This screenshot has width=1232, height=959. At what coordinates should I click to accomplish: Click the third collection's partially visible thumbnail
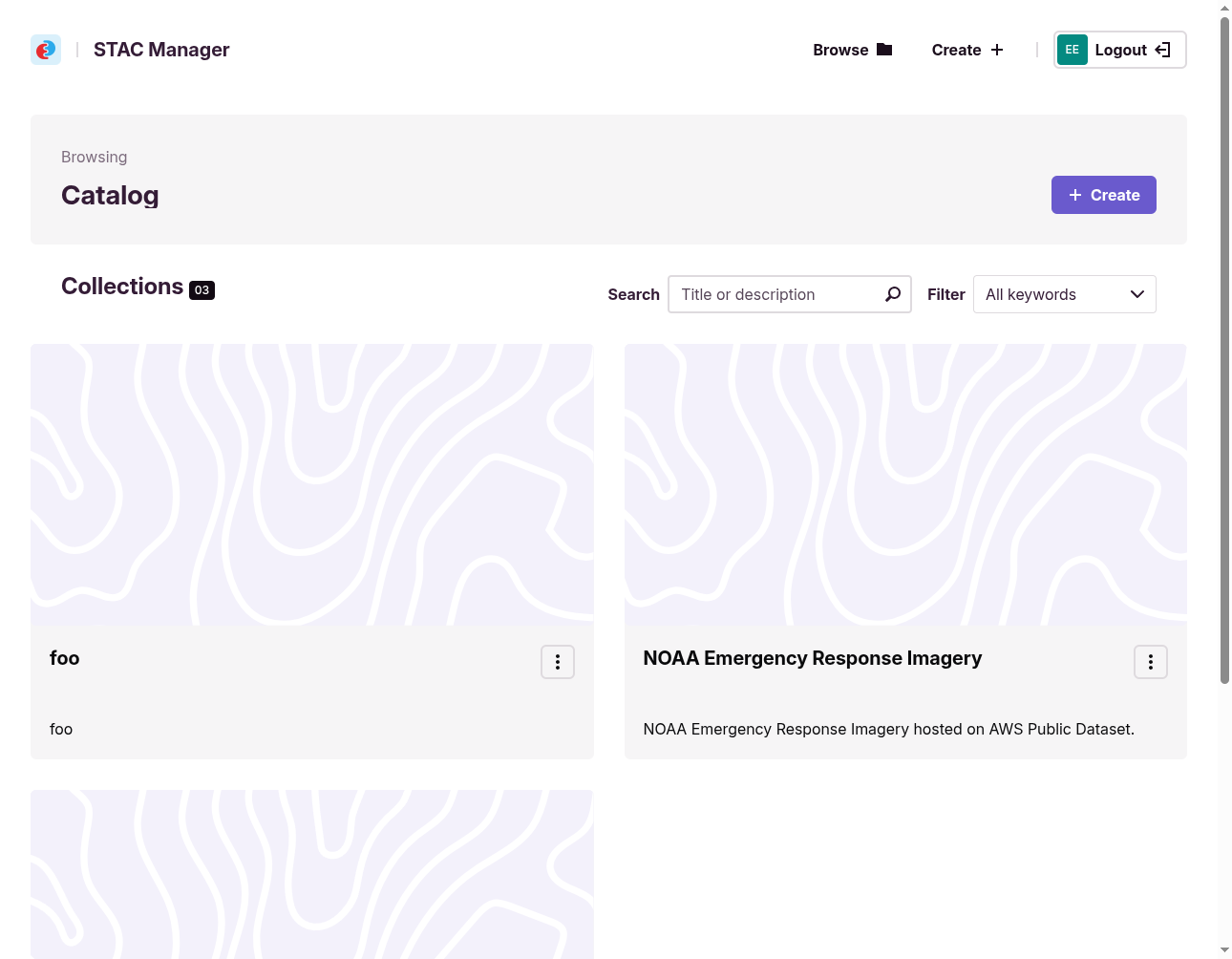[312, 874]
